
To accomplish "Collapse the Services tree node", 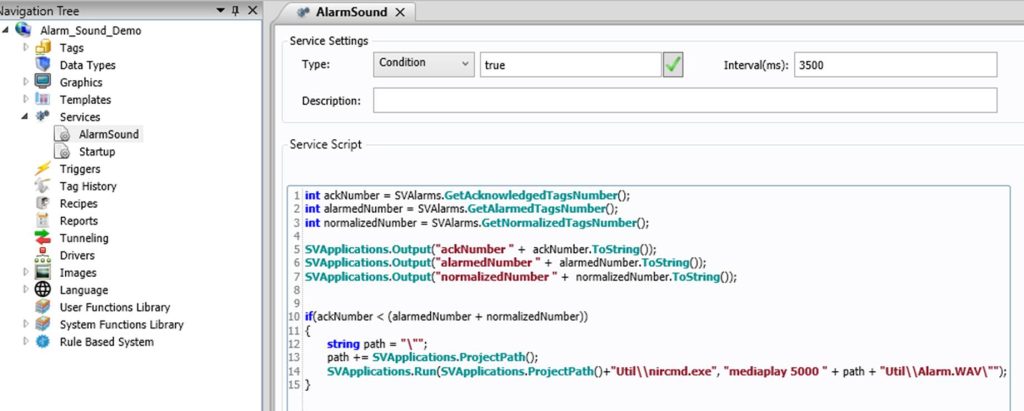I will pos(26,117).
